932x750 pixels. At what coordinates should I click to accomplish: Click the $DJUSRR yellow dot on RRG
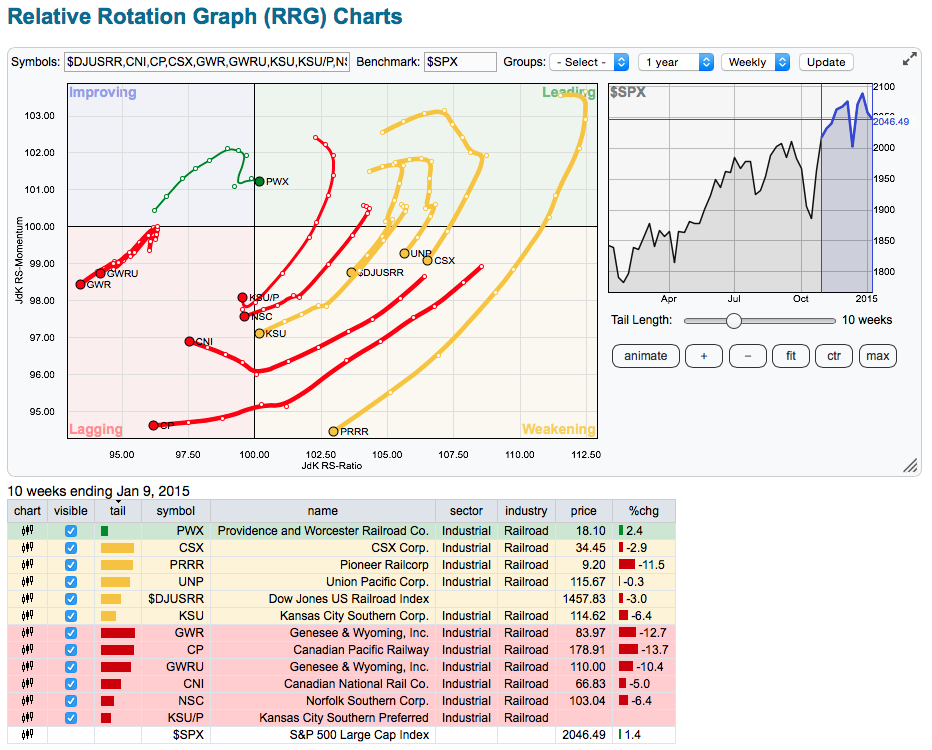pos(352,272)
